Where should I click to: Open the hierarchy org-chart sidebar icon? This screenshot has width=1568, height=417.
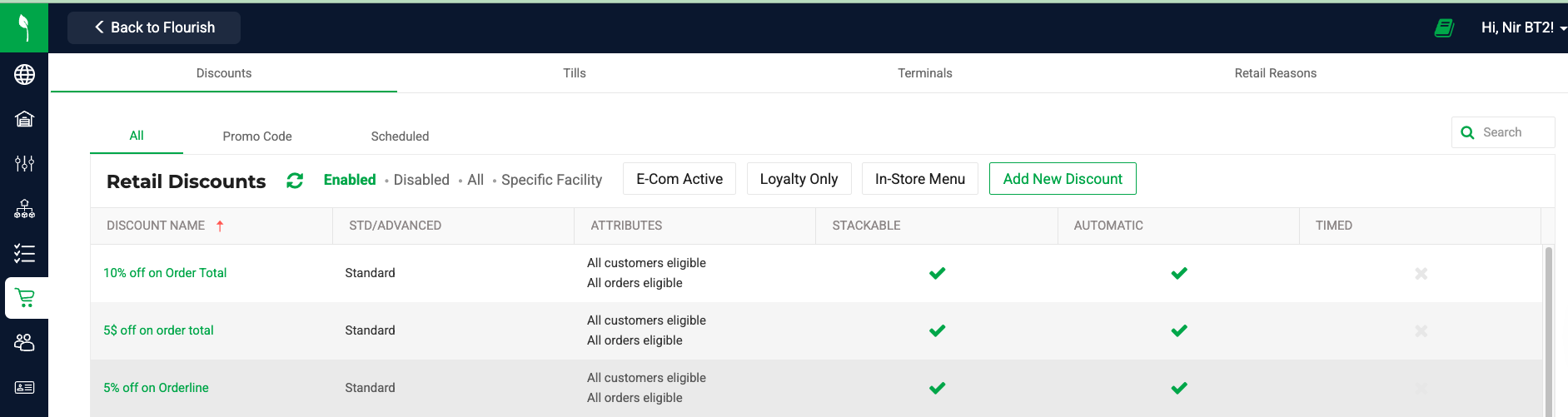(24, 209)
